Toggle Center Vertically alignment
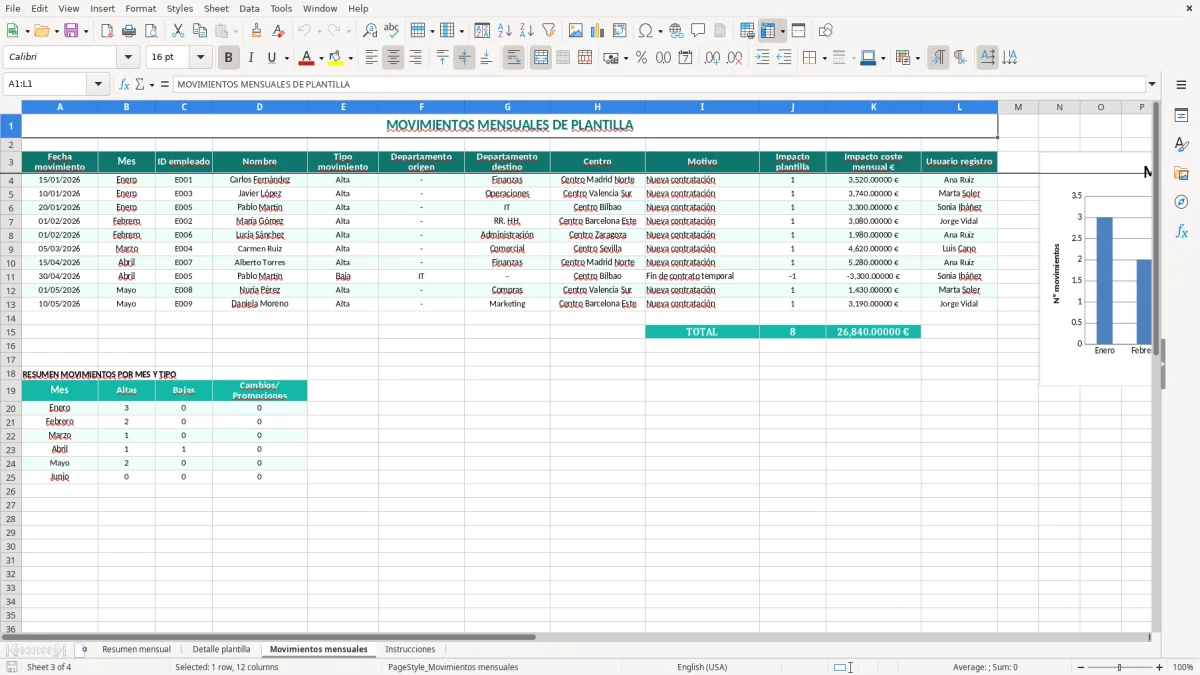This screenshot has height=675, width=1200. pyautogui.click(x=464, y=58)
